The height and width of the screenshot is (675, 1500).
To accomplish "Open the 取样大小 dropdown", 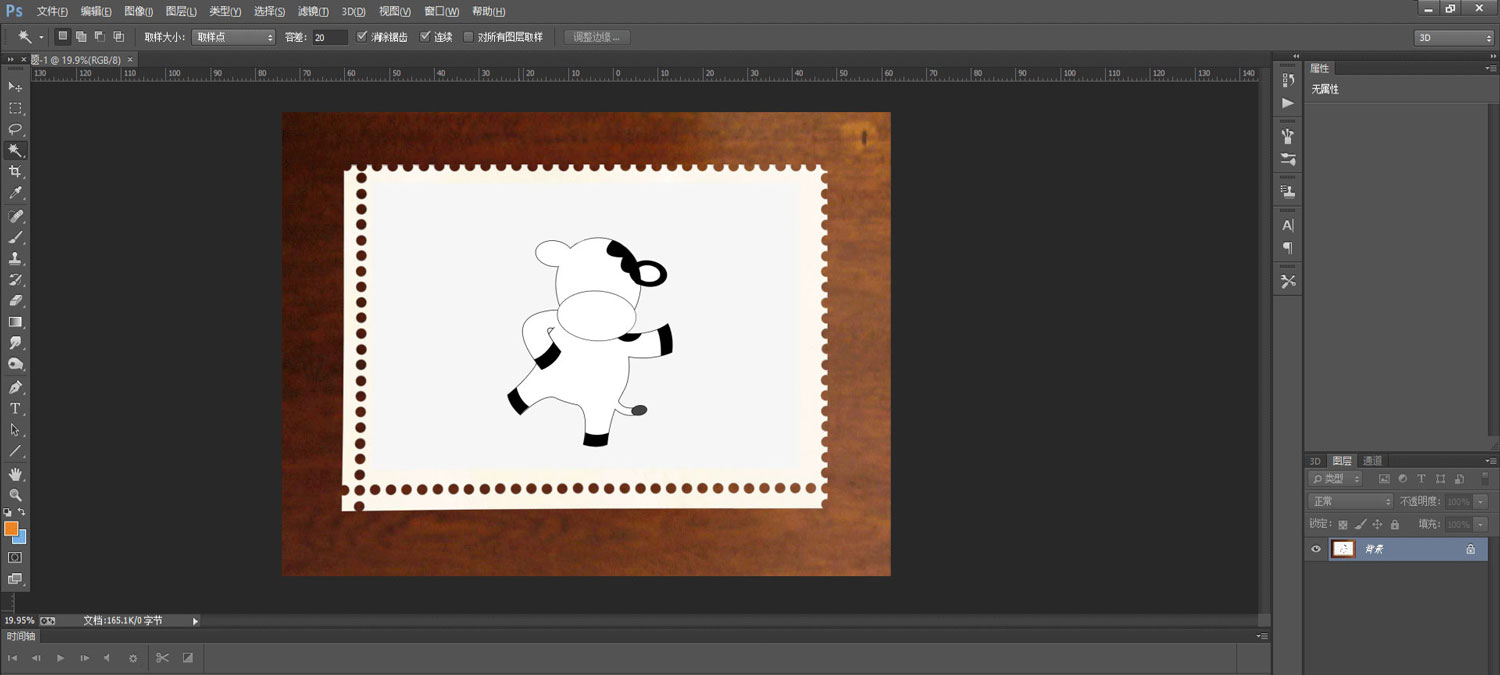I will point(233,37).
